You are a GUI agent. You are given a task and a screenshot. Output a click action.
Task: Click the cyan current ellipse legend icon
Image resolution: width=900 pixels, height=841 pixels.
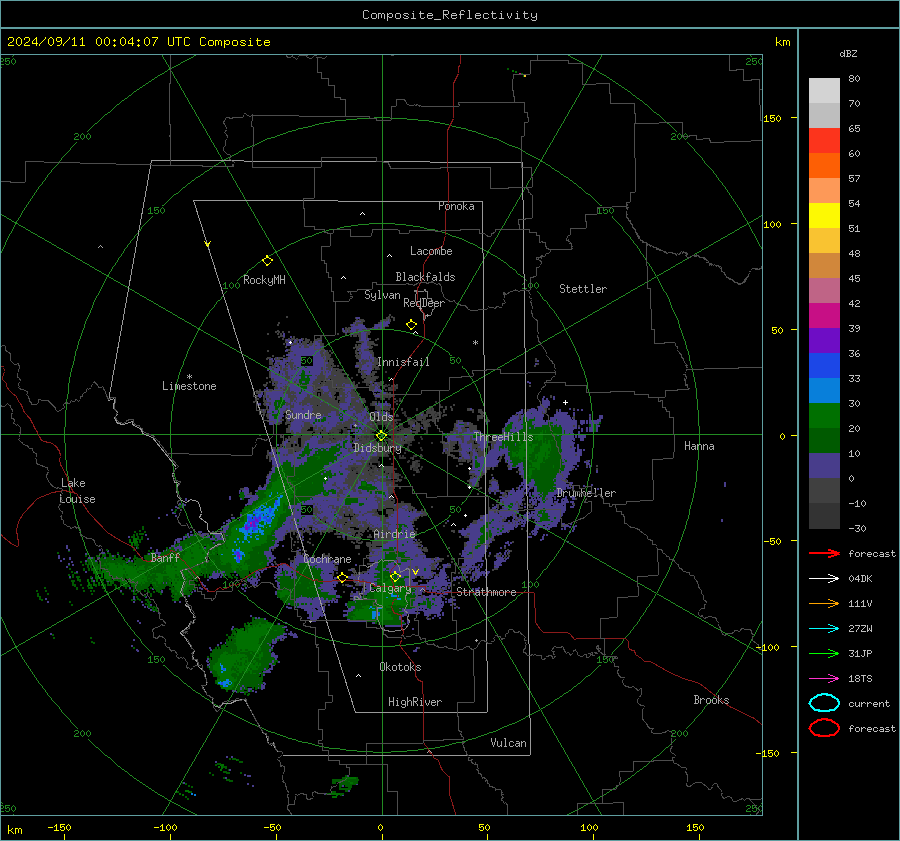pos(824,703)
